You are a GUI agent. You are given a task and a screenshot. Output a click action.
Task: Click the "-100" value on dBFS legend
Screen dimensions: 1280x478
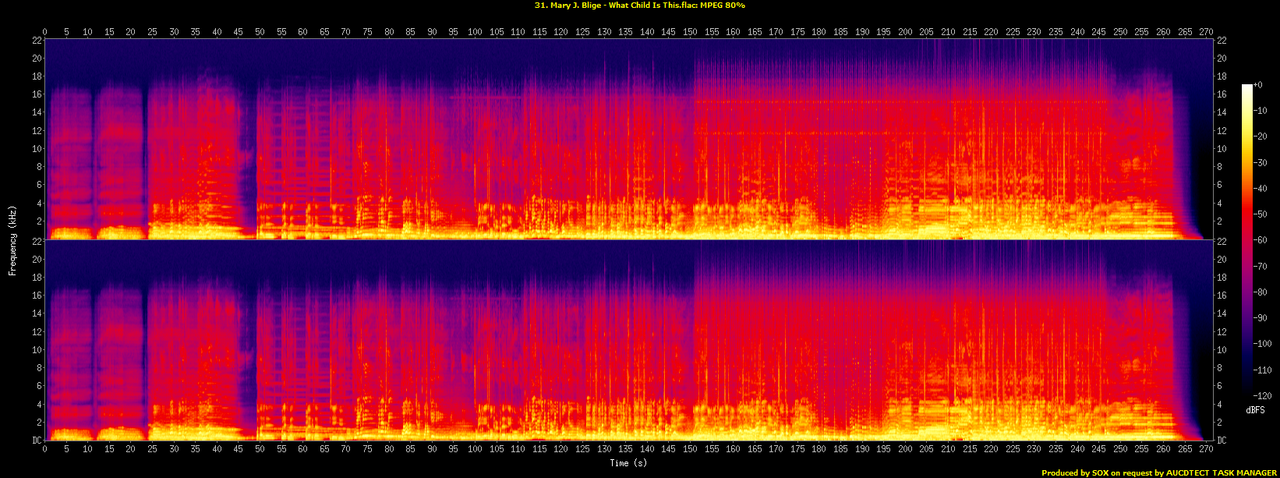(1262, 344)
